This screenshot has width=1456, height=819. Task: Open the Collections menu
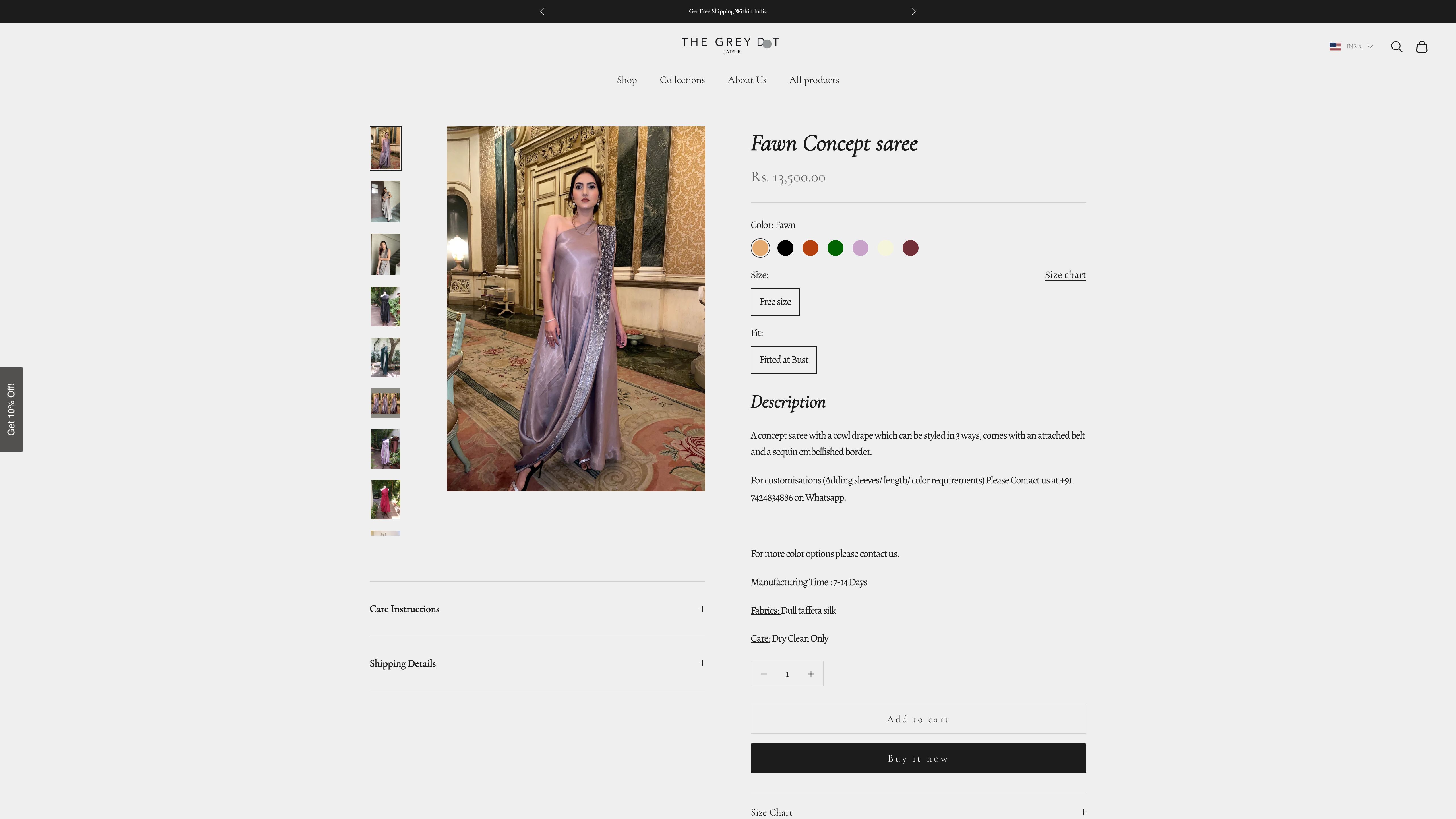pos(682,80)
